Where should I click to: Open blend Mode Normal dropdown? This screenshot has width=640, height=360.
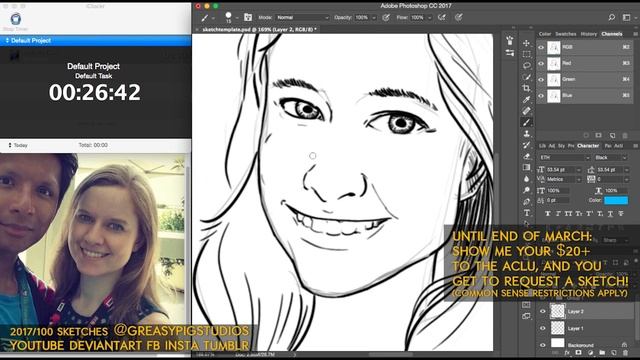[x=302, y=18]
